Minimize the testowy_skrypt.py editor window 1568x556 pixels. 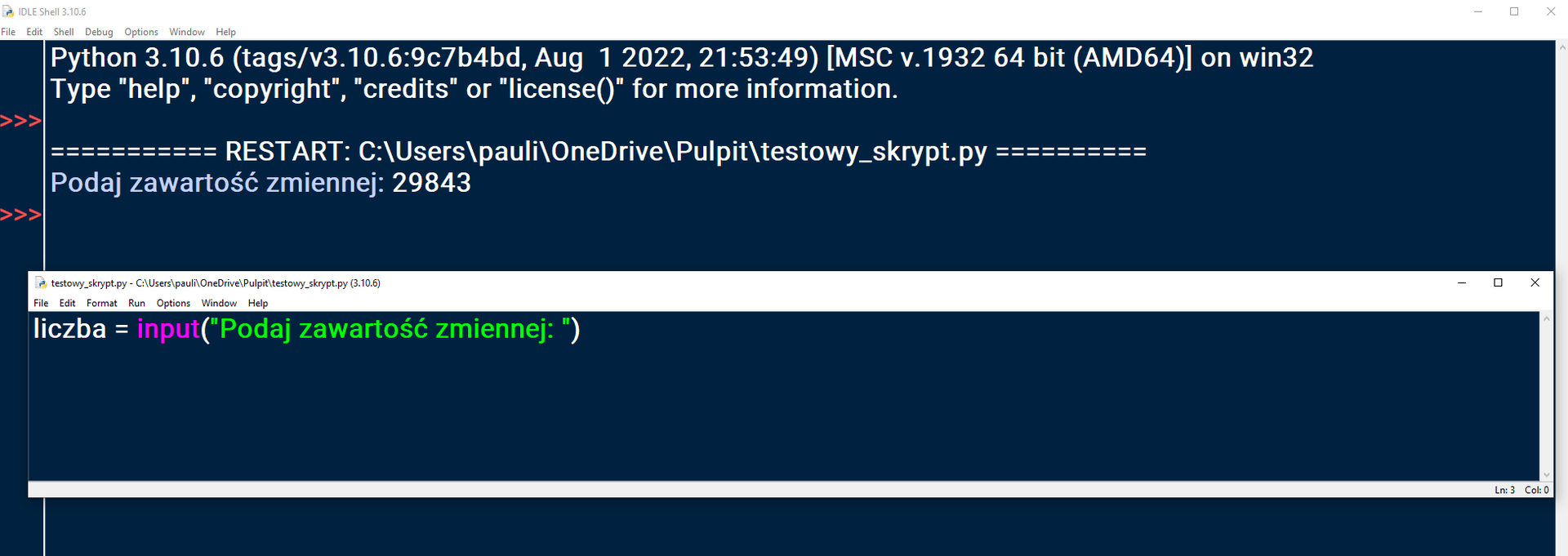(1462, 282)
